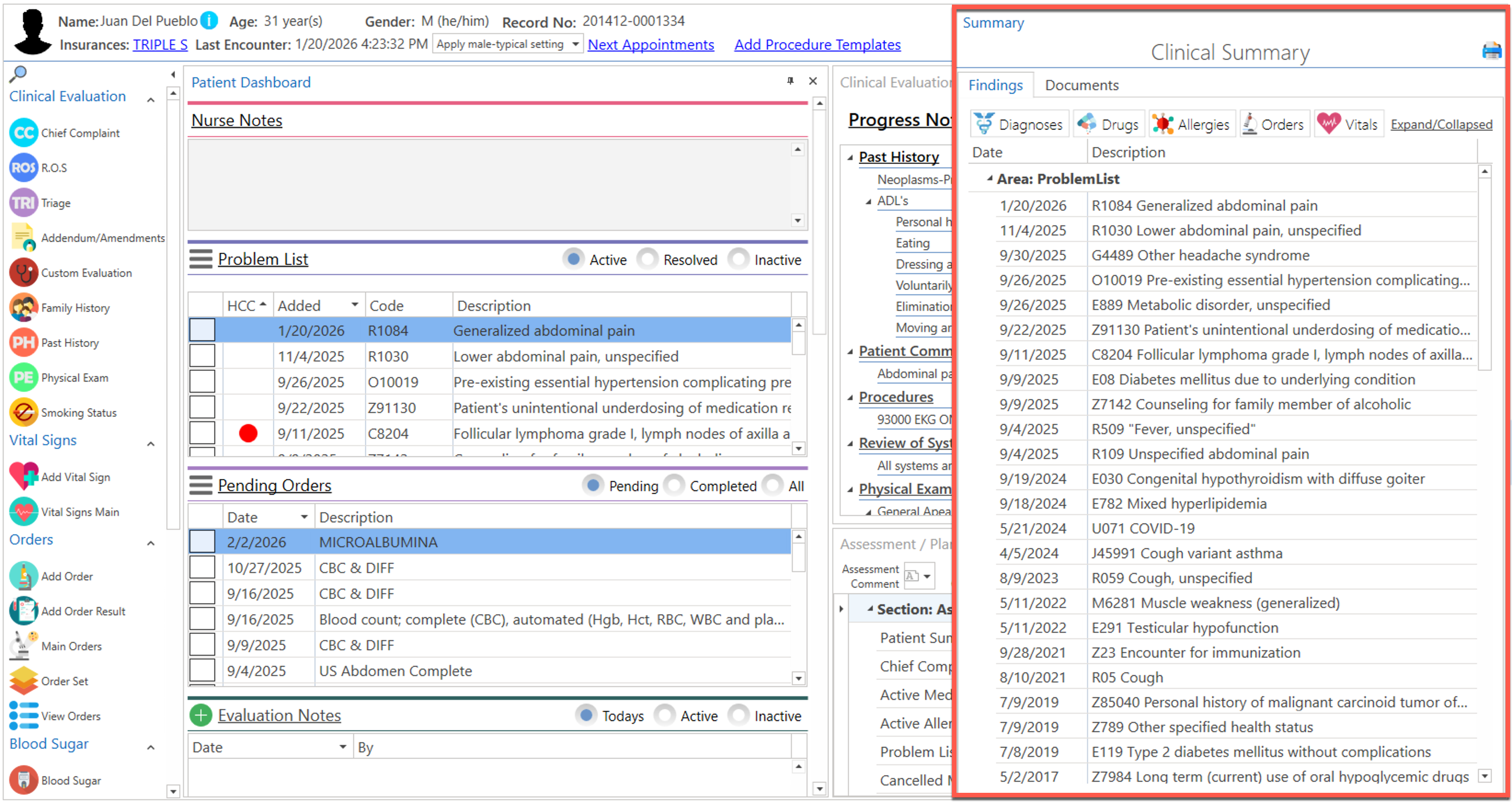Switch to the Documents tab
The width and height of the screenshot is (1512, 802).
[x=1081, y=86]
